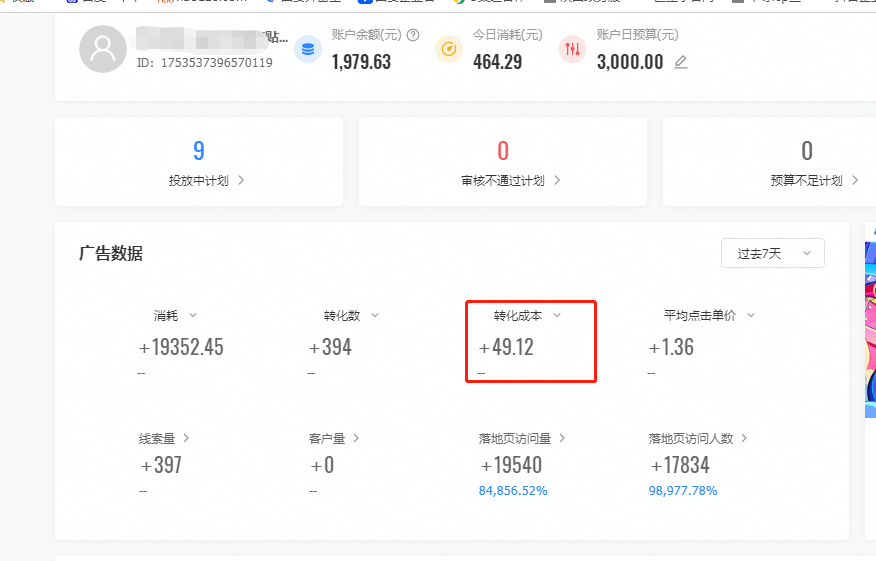Open 投放中计划 list
Viewport: 876px width, 561px height.
[x=207, y=180]
